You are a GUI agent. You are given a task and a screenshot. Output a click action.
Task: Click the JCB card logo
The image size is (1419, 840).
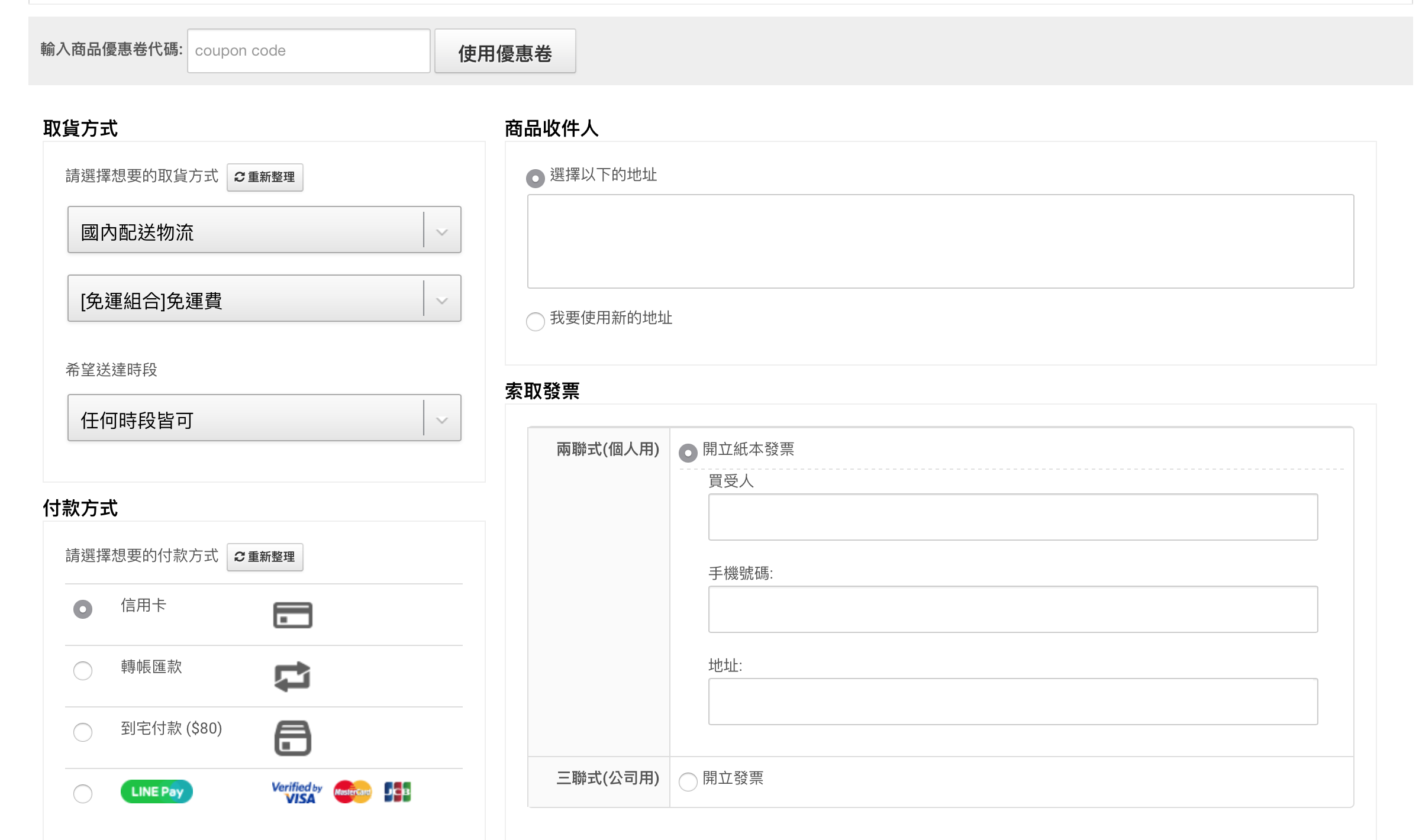point(397,791)
